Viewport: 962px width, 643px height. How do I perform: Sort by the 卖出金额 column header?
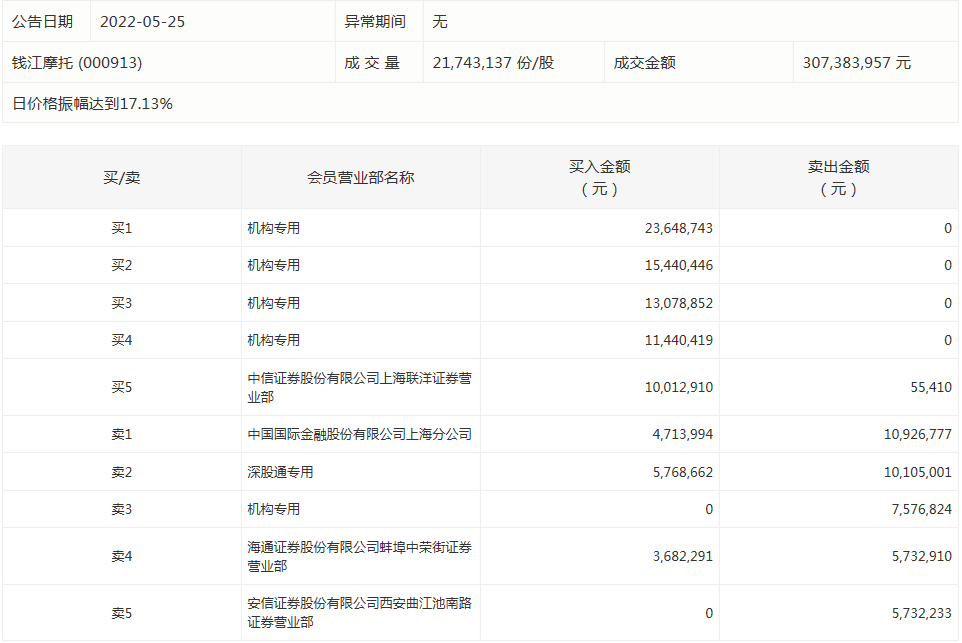(x=840, y=177)
